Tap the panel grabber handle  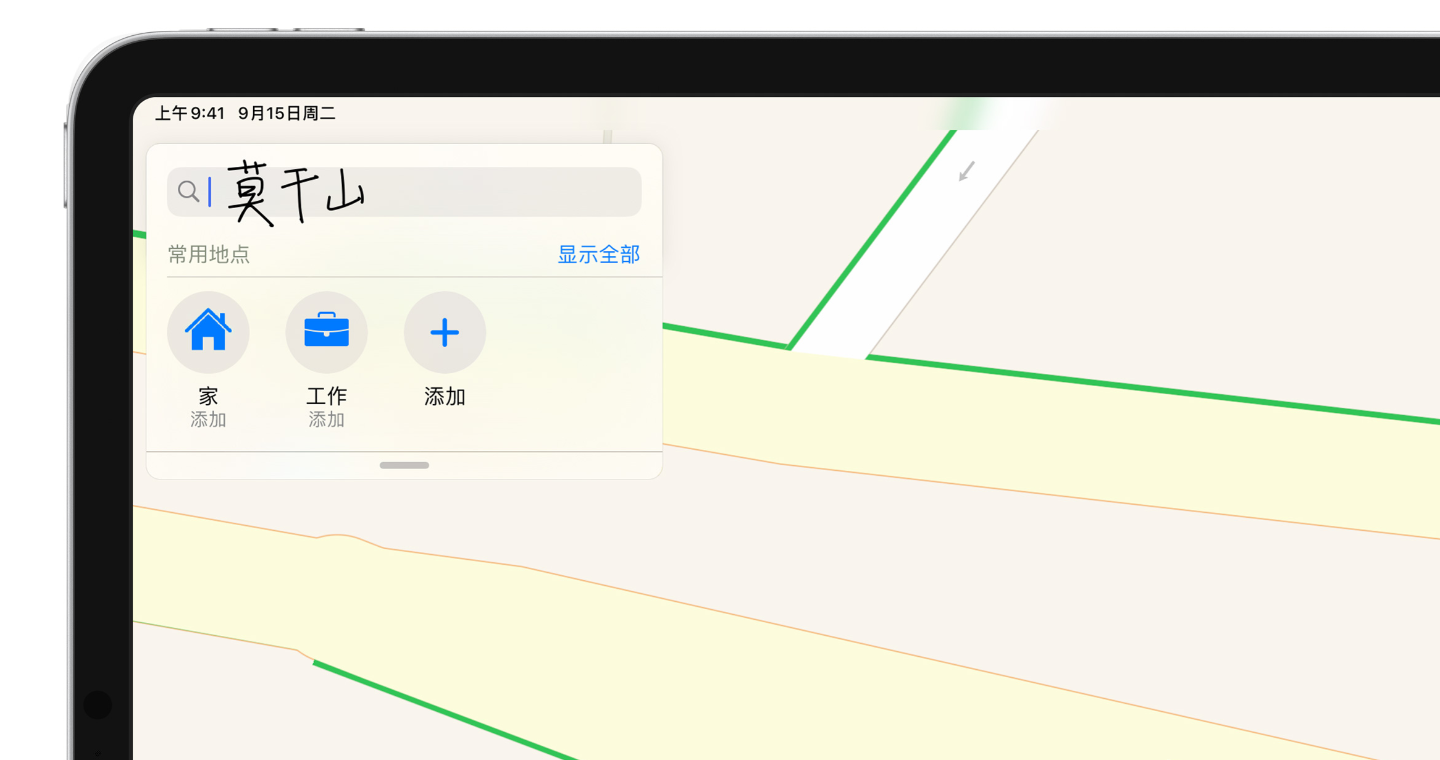tap(404, 465)
